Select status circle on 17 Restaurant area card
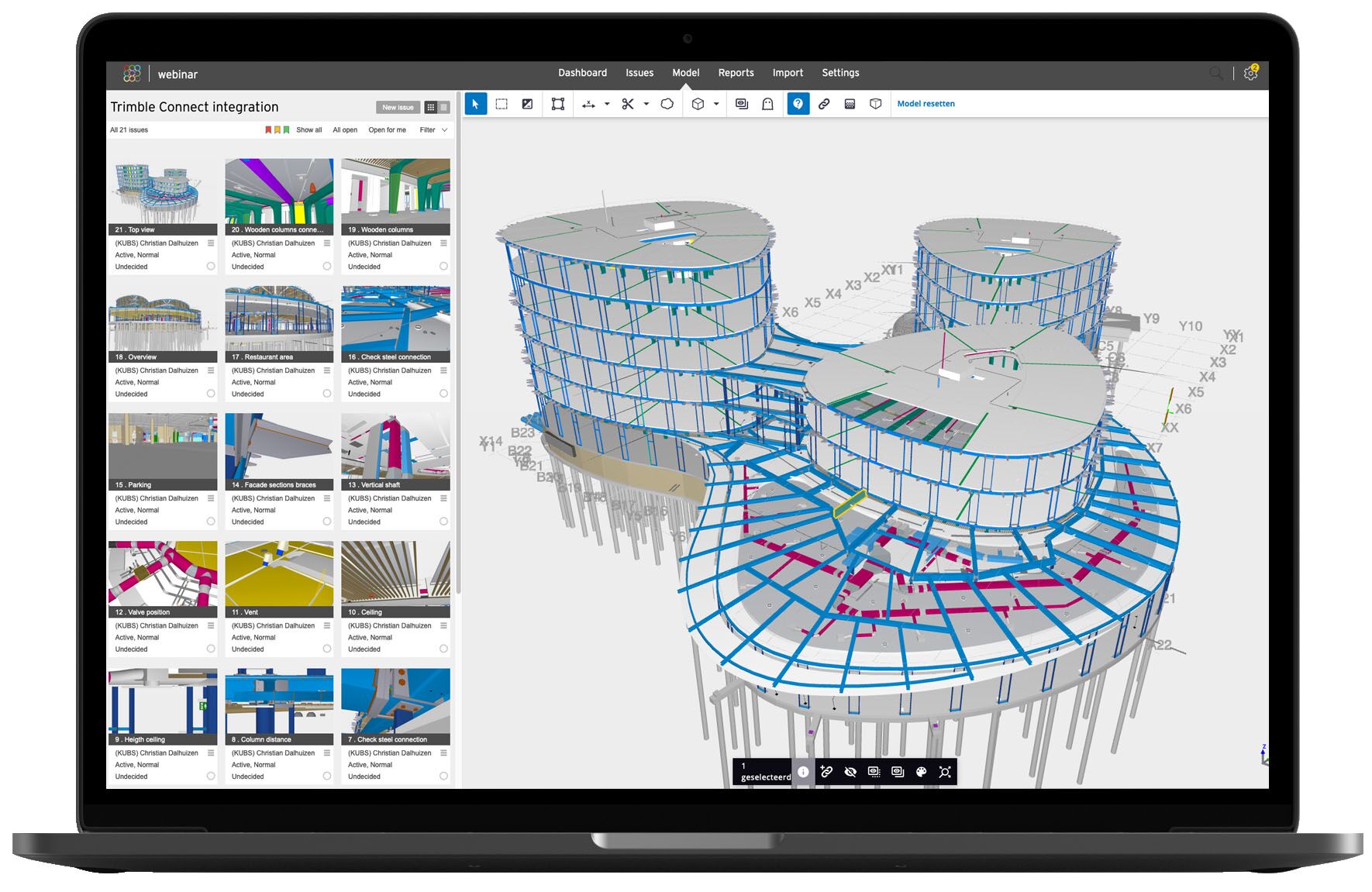The height and width of the screenshot is (892, 1372). pos(327,394)
